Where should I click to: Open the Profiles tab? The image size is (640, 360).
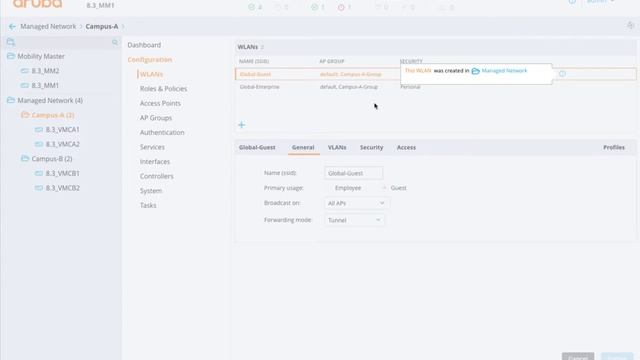point(614,147)
